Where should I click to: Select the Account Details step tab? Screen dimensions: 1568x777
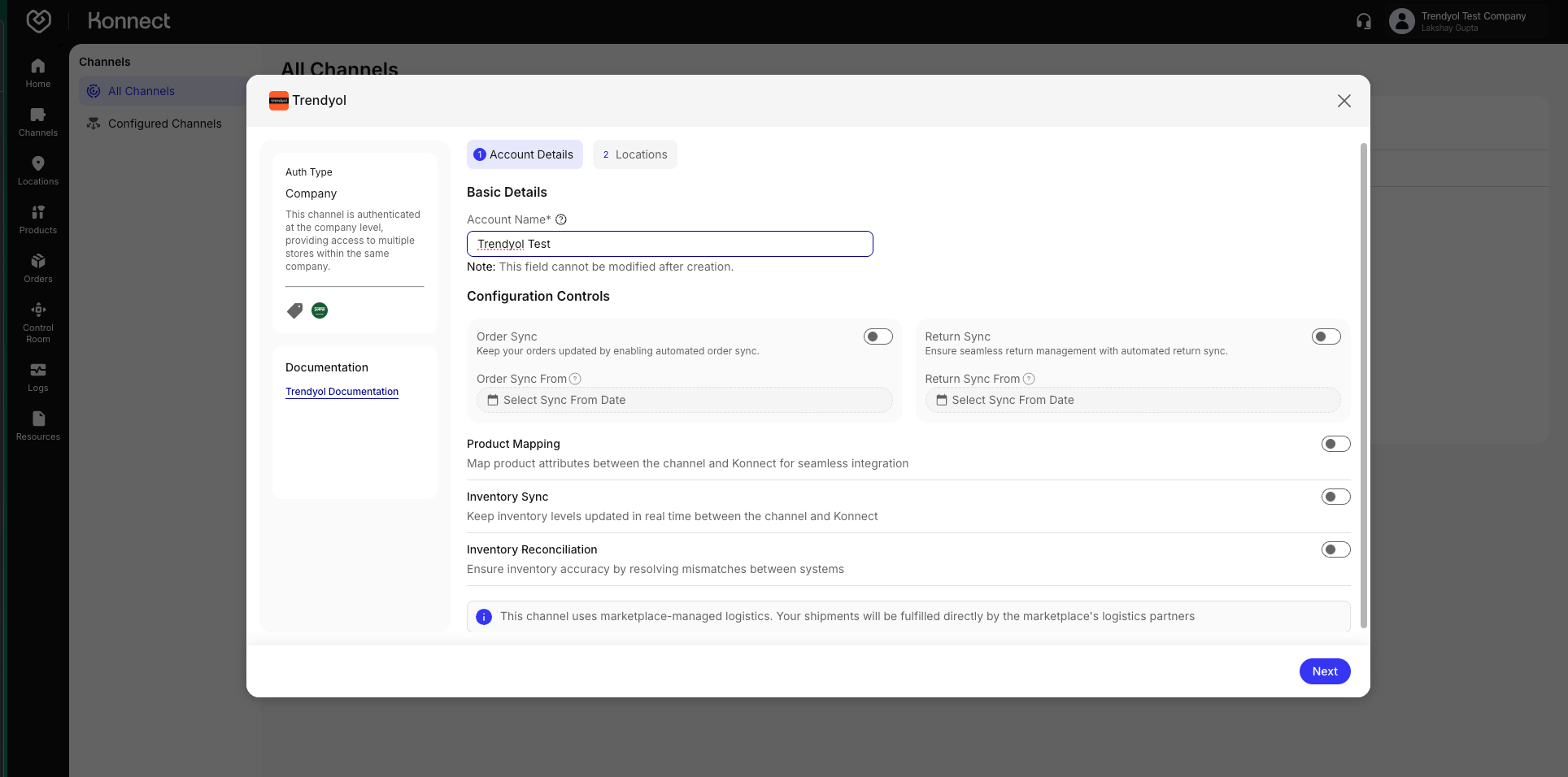tap(525, 154)
